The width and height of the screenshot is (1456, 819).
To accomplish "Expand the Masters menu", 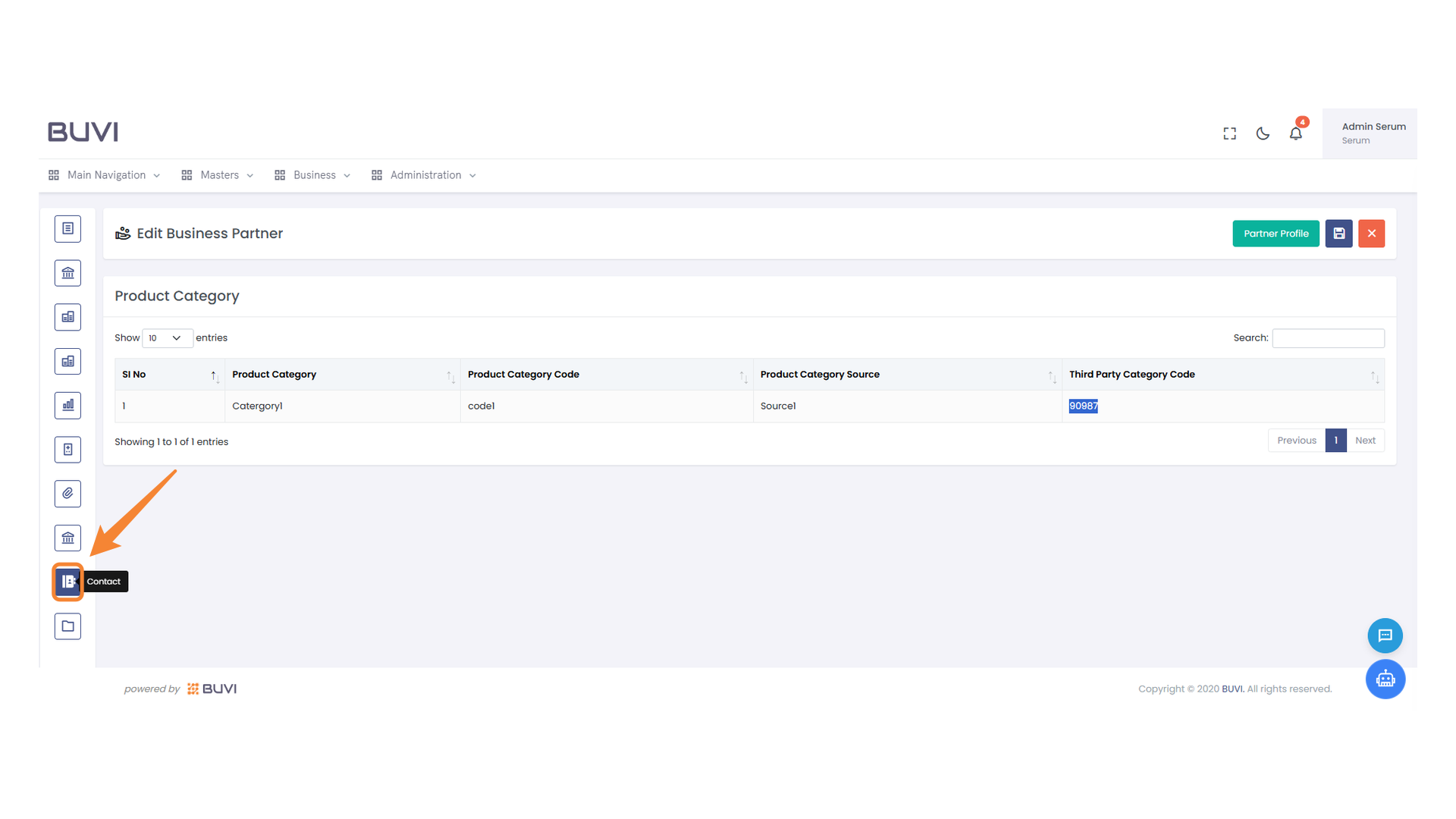I will coord(218,175).
